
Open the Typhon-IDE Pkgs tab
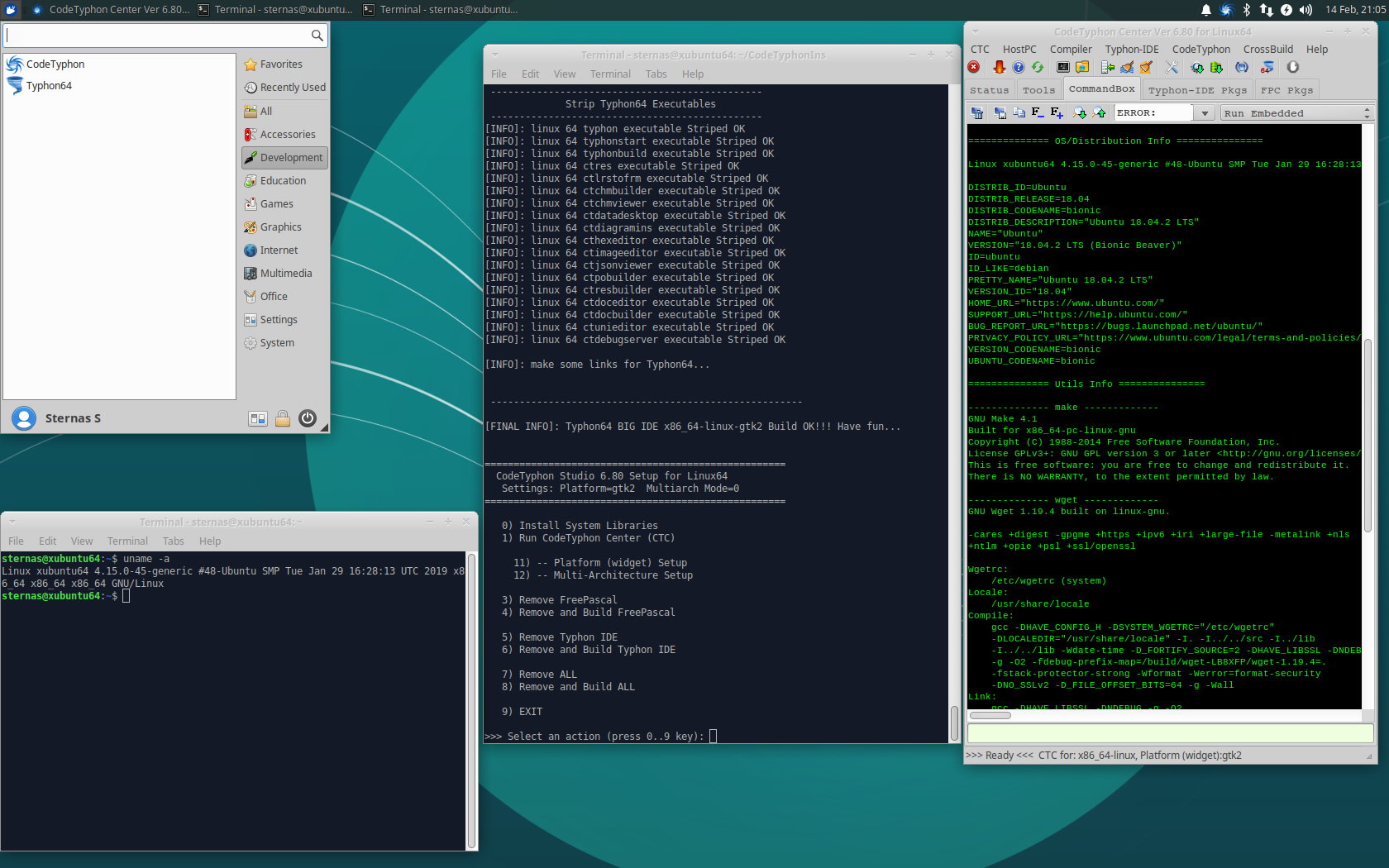click(1197, 90)
